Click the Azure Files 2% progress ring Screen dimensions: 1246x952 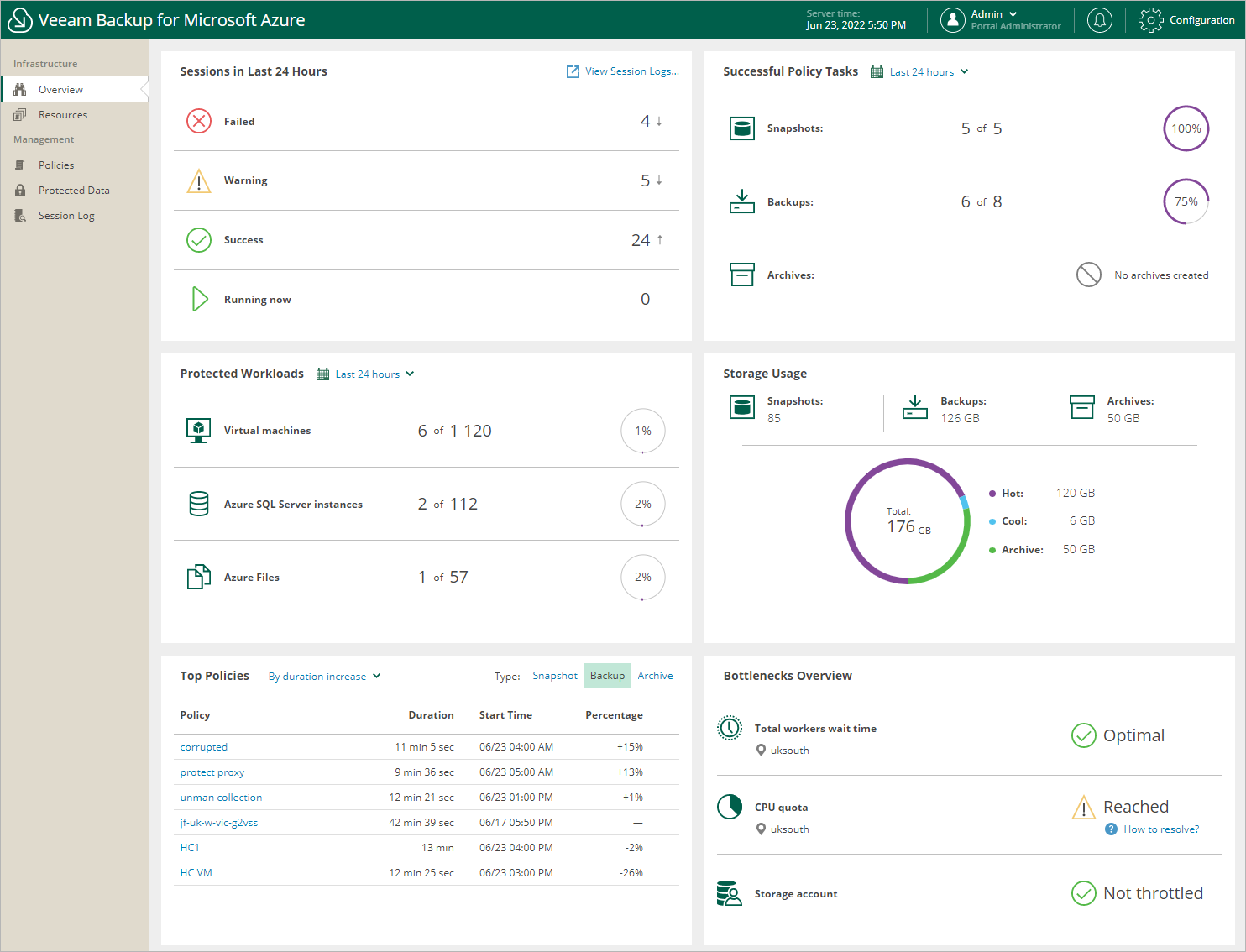(643, 577)
